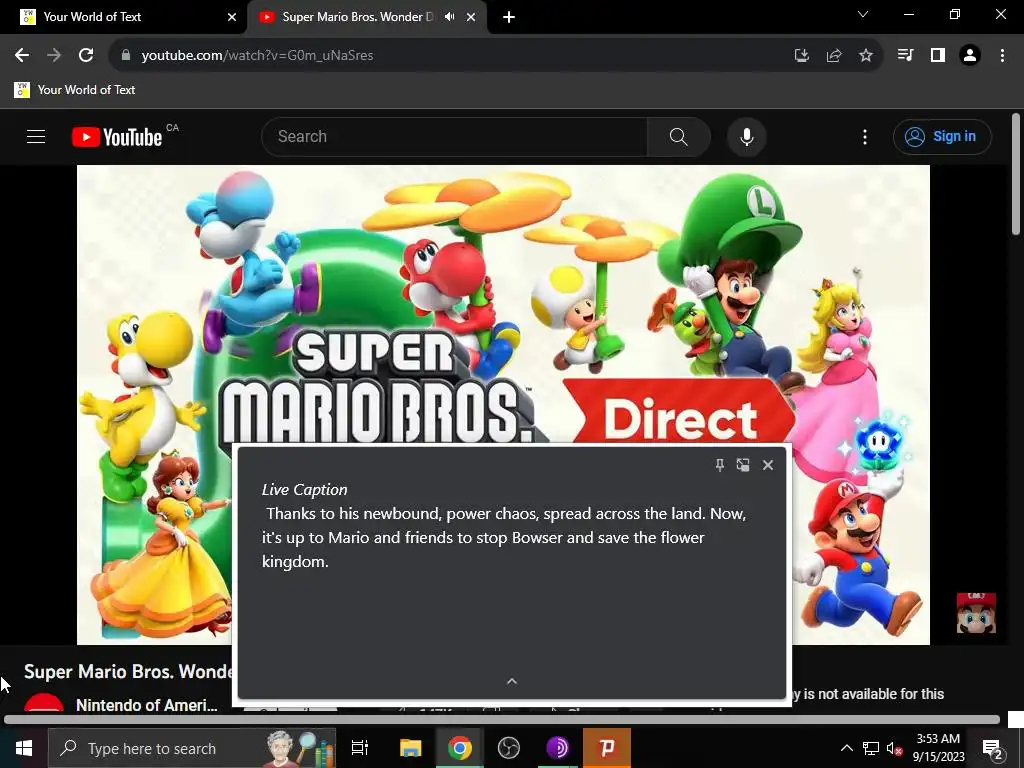Click muted volume tray icon
Screen dimensions: 1024x768
click(x=894, y=748)
